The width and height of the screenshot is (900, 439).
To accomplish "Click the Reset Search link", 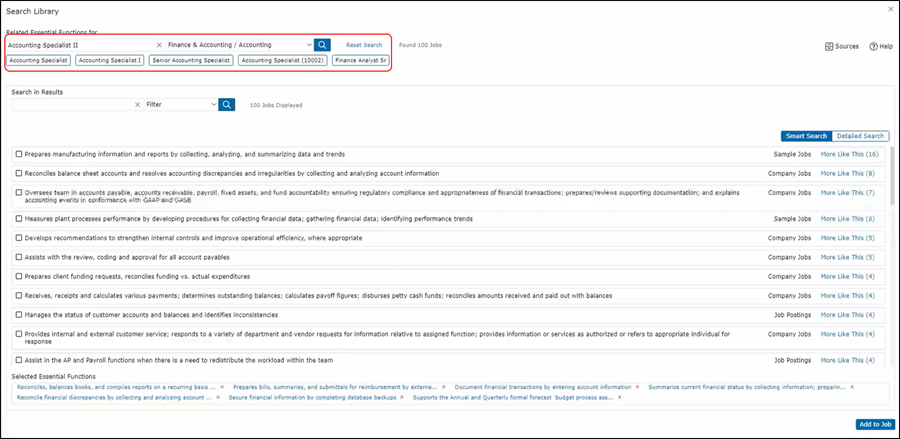I will point(364,45).
